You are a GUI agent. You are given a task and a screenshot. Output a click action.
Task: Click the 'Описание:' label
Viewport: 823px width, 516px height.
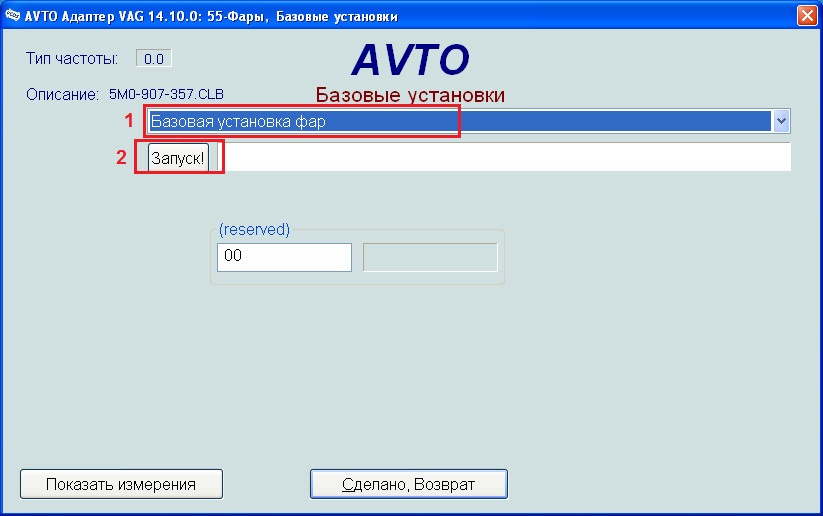pos(62,94)
